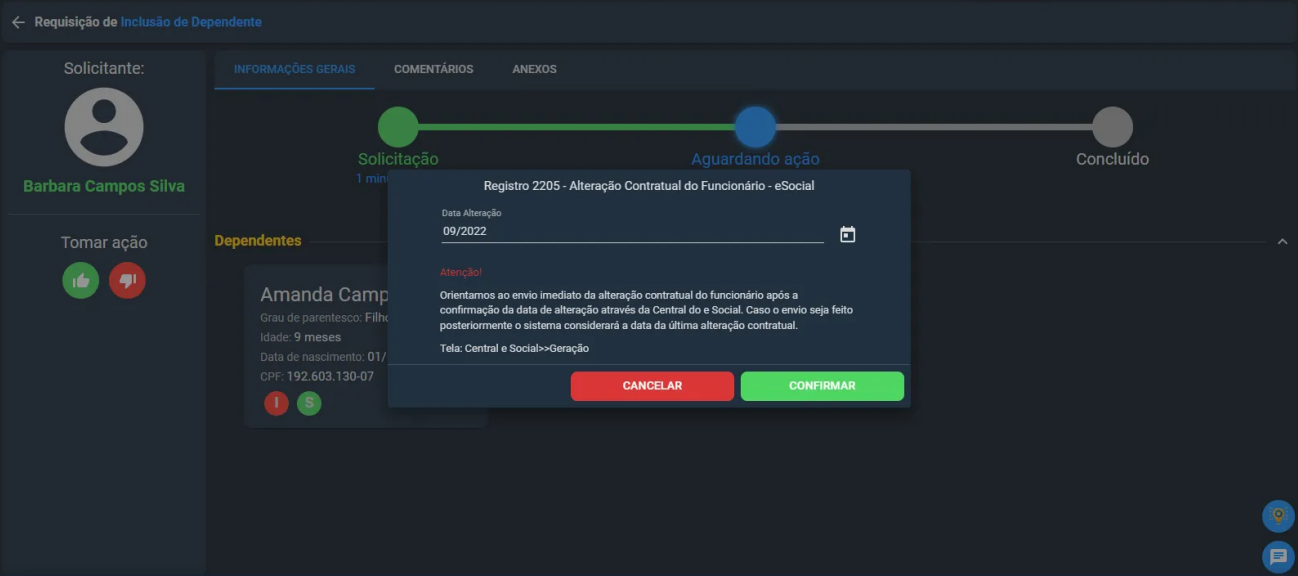Screen dimensions: 1298x576
Task: Click the Solicitação step marker
Action: (398, 127)
